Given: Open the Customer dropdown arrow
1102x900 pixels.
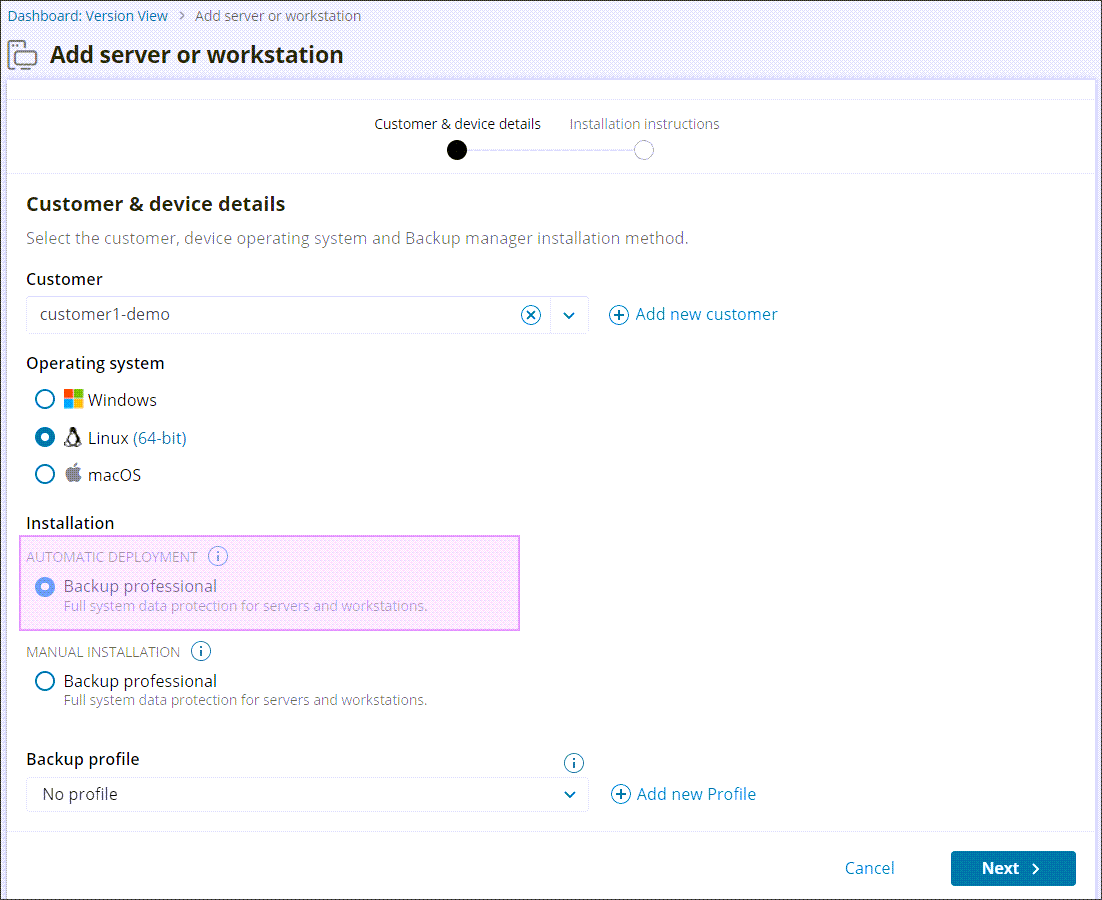Looking at the screenshot, I should 569,315.
